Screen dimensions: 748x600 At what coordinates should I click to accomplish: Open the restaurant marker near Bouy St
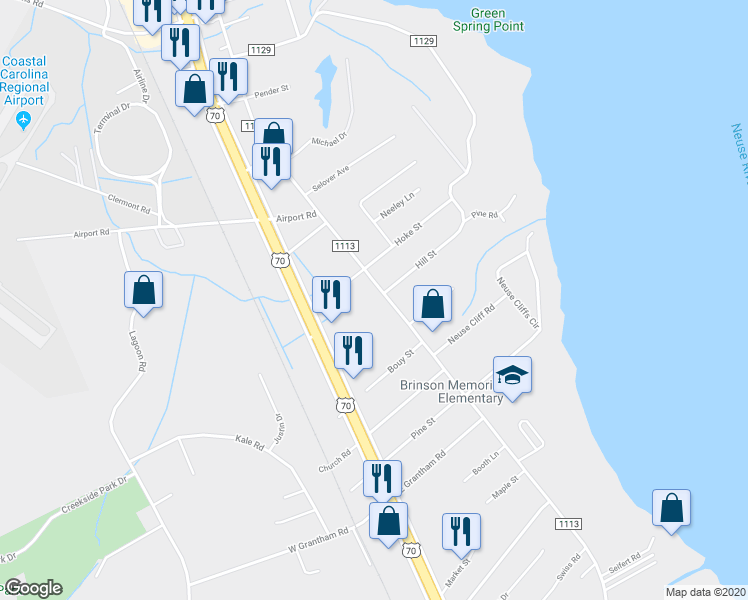tap(353, 352)
